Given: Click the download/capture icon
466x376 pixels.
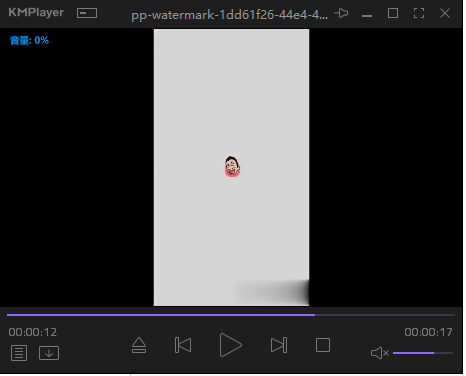Looking at the screenshot, I should 49,353.
